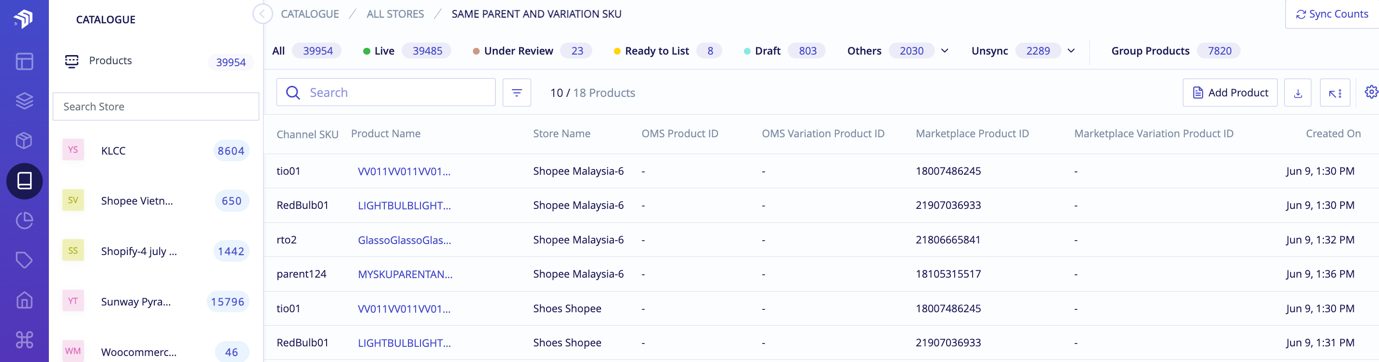
Task: Click the sort arrows icon button
Action: click(x=1335, y=93)
